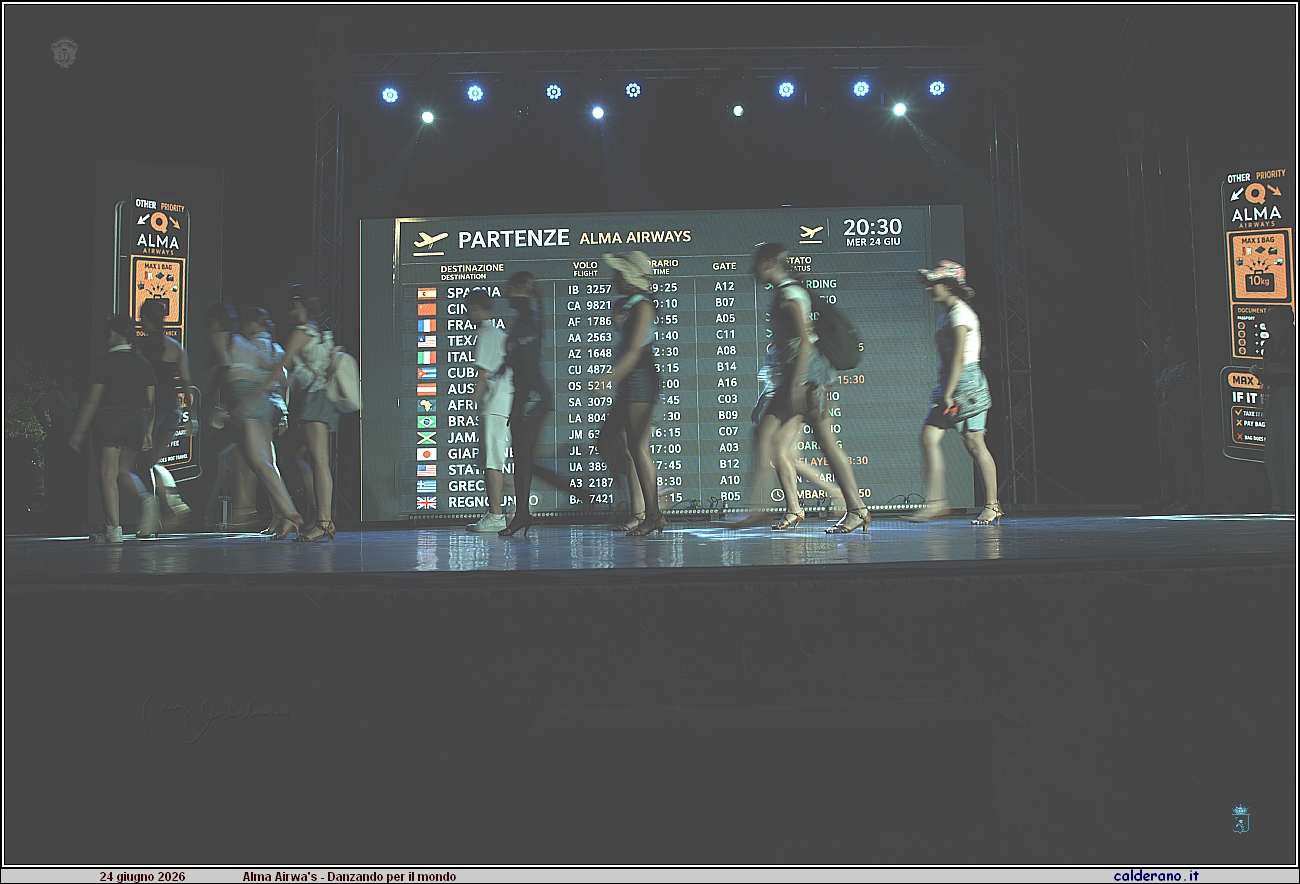Click gate "A12" on the board
Image resolution: width=1300 pixels, height=884 pixels.
pyautogui.click(x=725, y=286)
